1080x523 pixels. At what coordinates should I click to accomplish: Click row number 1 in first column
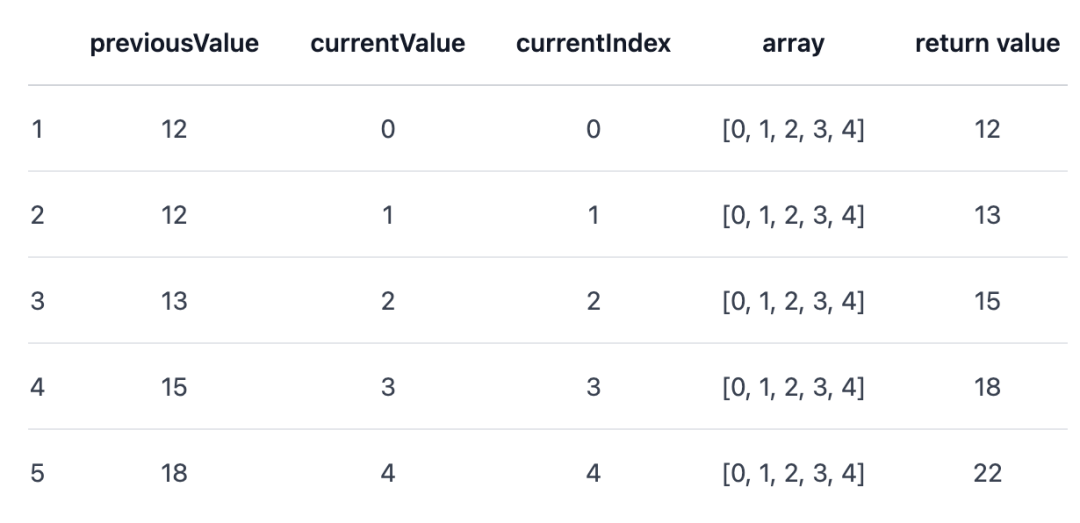click(36, 129)
